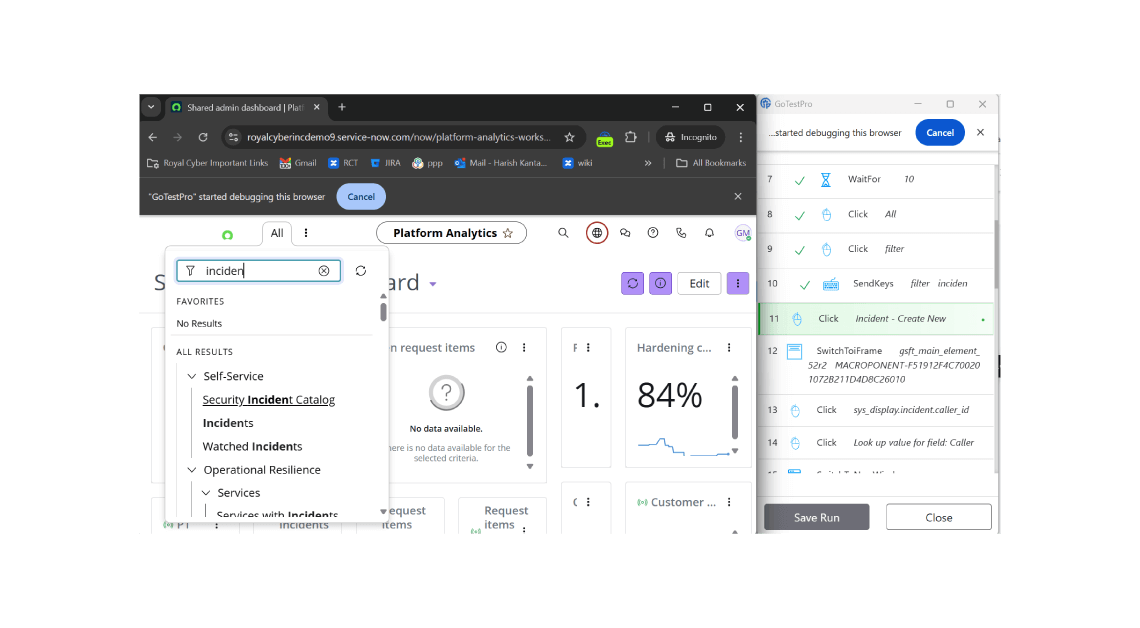Open the notifications bell
Image resolution: width=1140 pixels, height=628 pixels.
point(710,233)
